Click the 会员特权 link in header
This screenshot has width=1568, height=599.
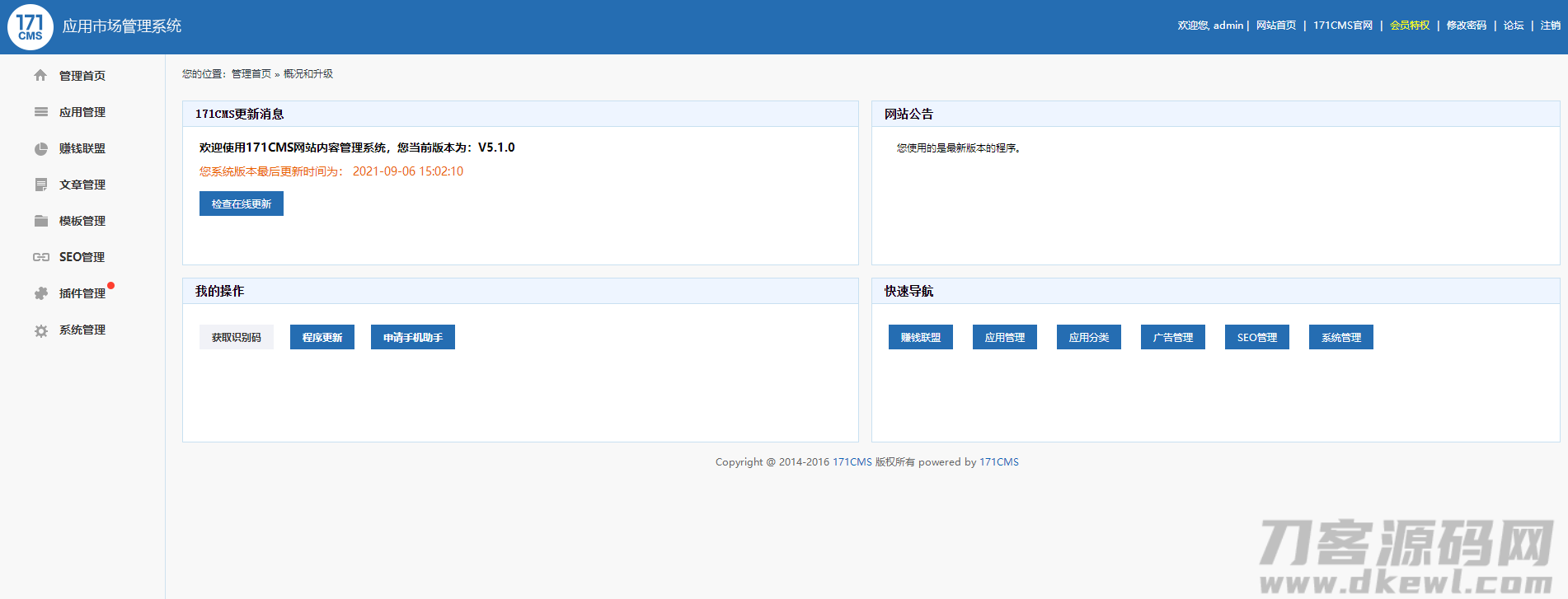tap(1409, 26)
